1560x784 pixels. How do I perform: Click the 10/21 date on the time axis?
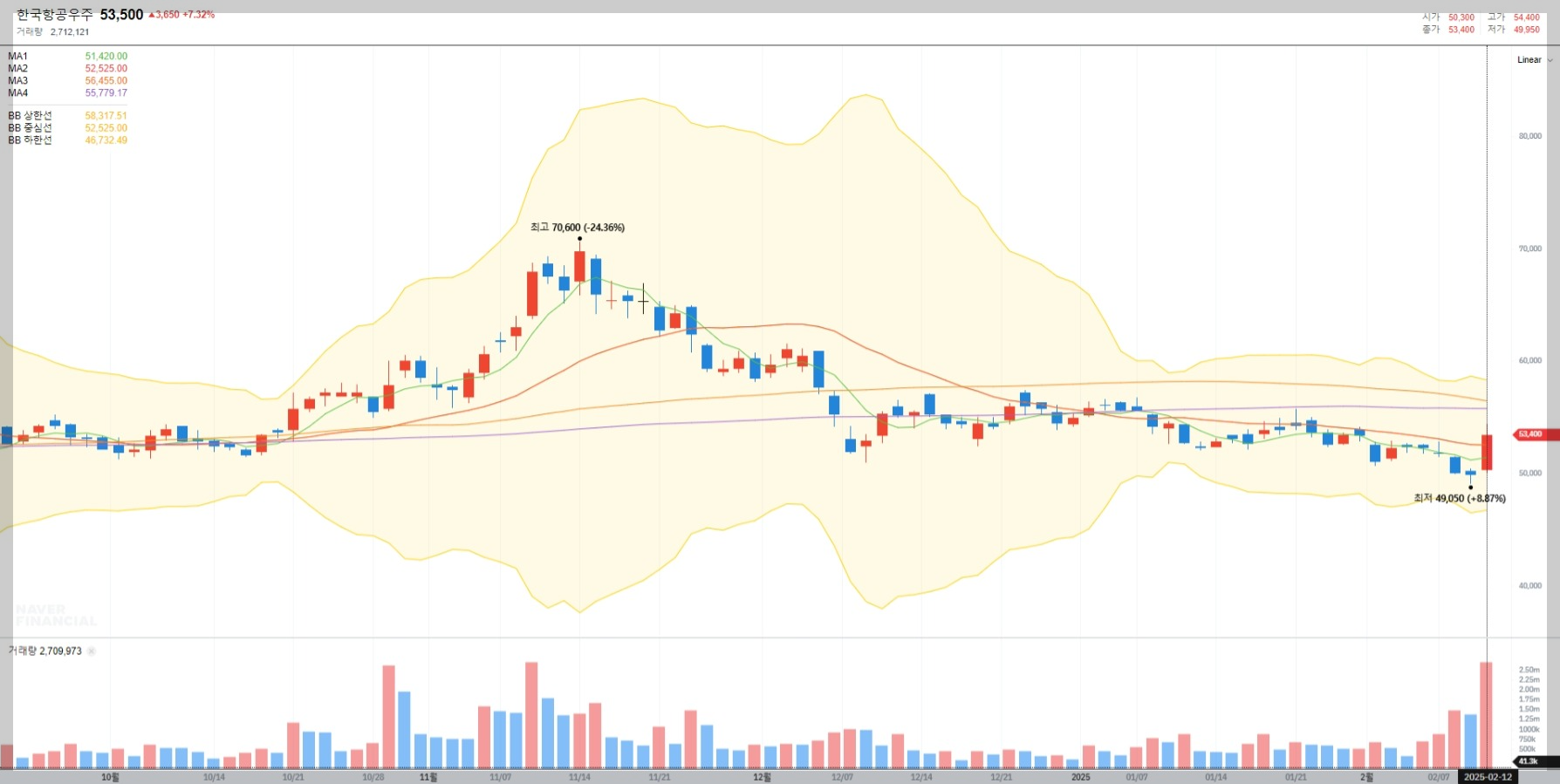(x=293, y=777)
